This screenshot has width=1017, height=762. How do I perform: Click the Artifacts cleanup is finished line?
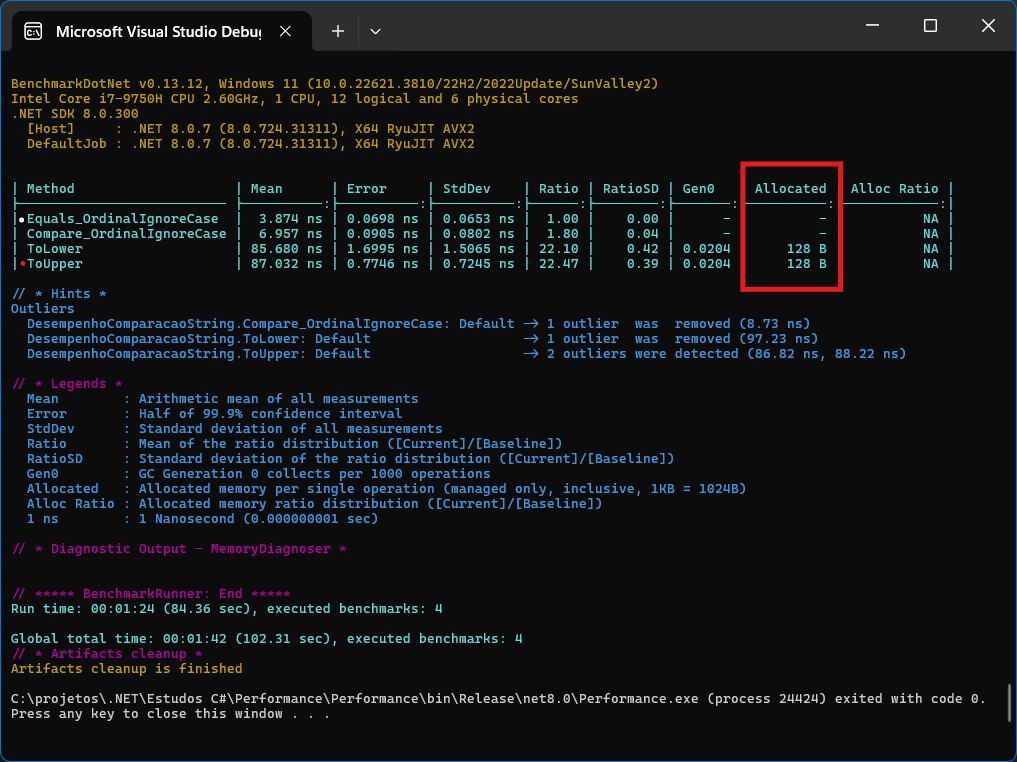coord(126,669)
